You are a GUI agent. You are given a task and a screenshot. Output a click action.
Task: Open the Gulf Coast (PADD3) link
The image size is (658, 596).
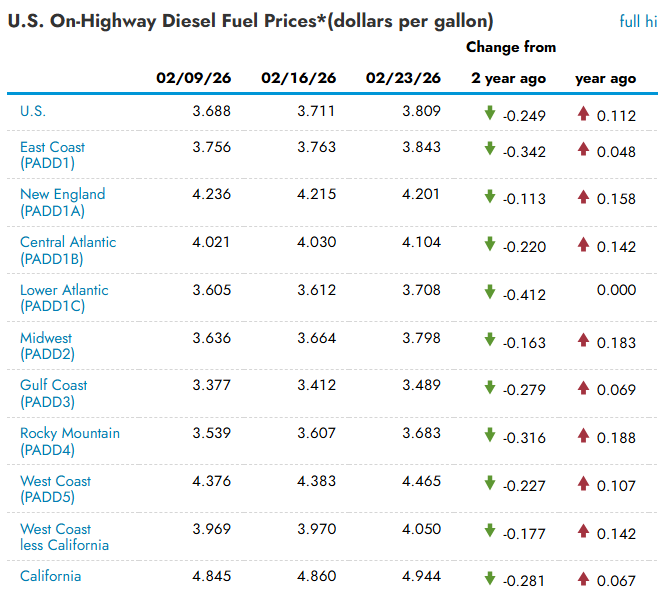tap(53, 393)
